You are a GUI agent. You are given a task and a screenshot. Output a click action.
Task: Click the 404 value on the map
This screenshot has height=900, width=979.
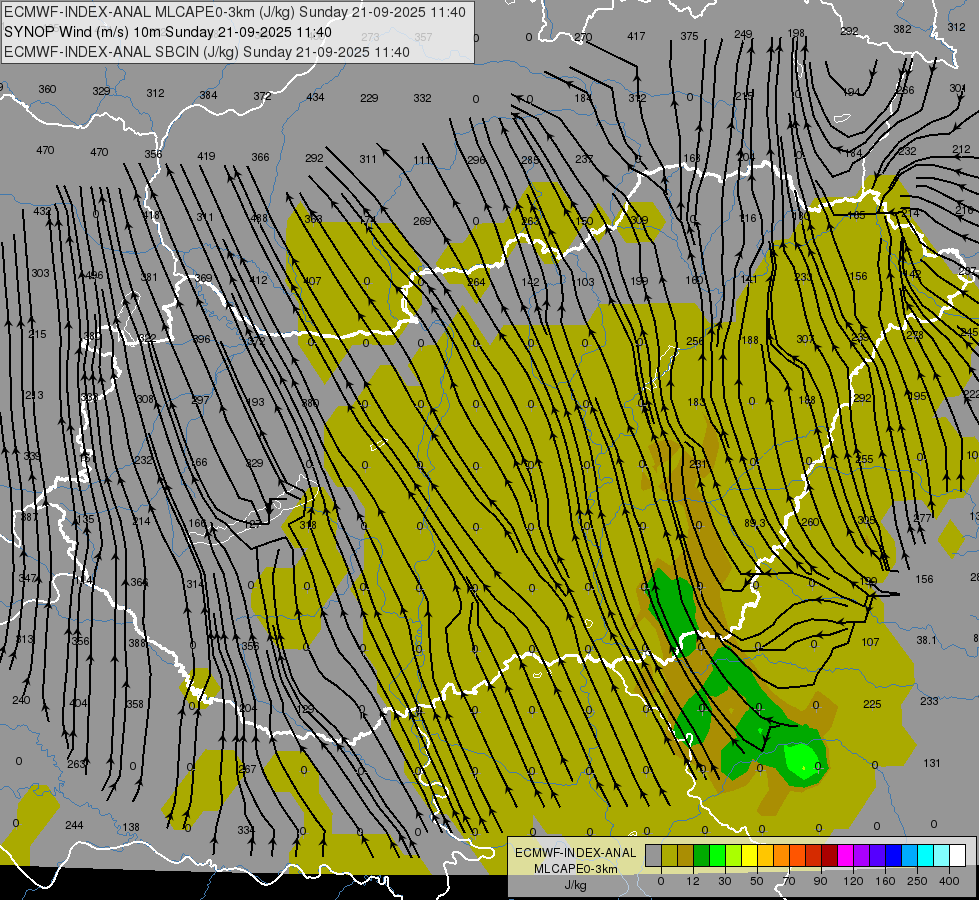[x=78, y=703]
